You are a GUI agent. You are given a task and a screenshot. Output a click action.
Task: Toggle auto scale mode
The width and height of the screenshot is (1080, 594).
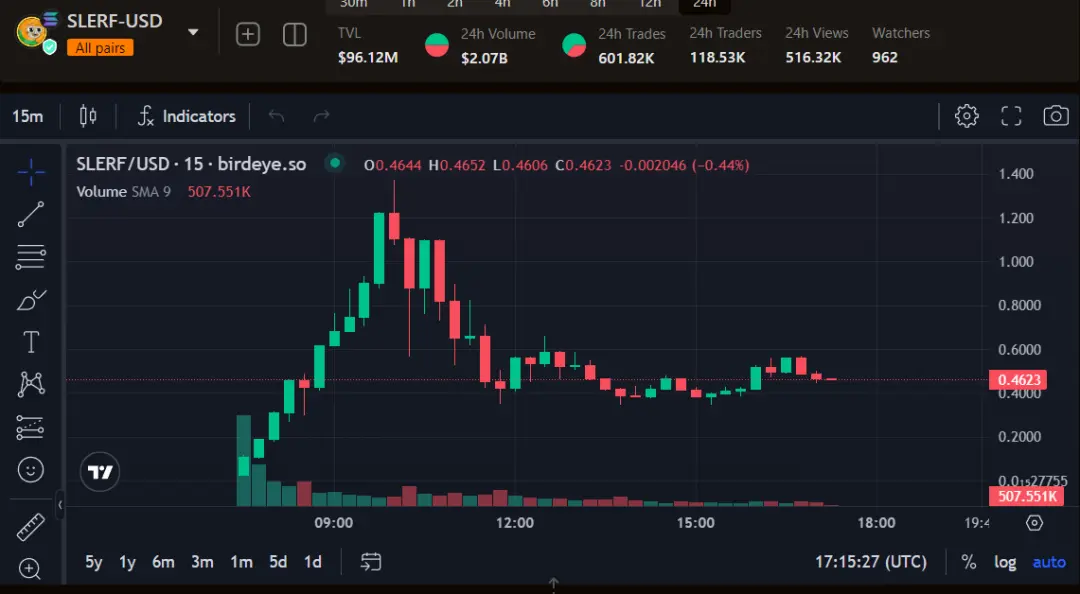[1049, 562]
